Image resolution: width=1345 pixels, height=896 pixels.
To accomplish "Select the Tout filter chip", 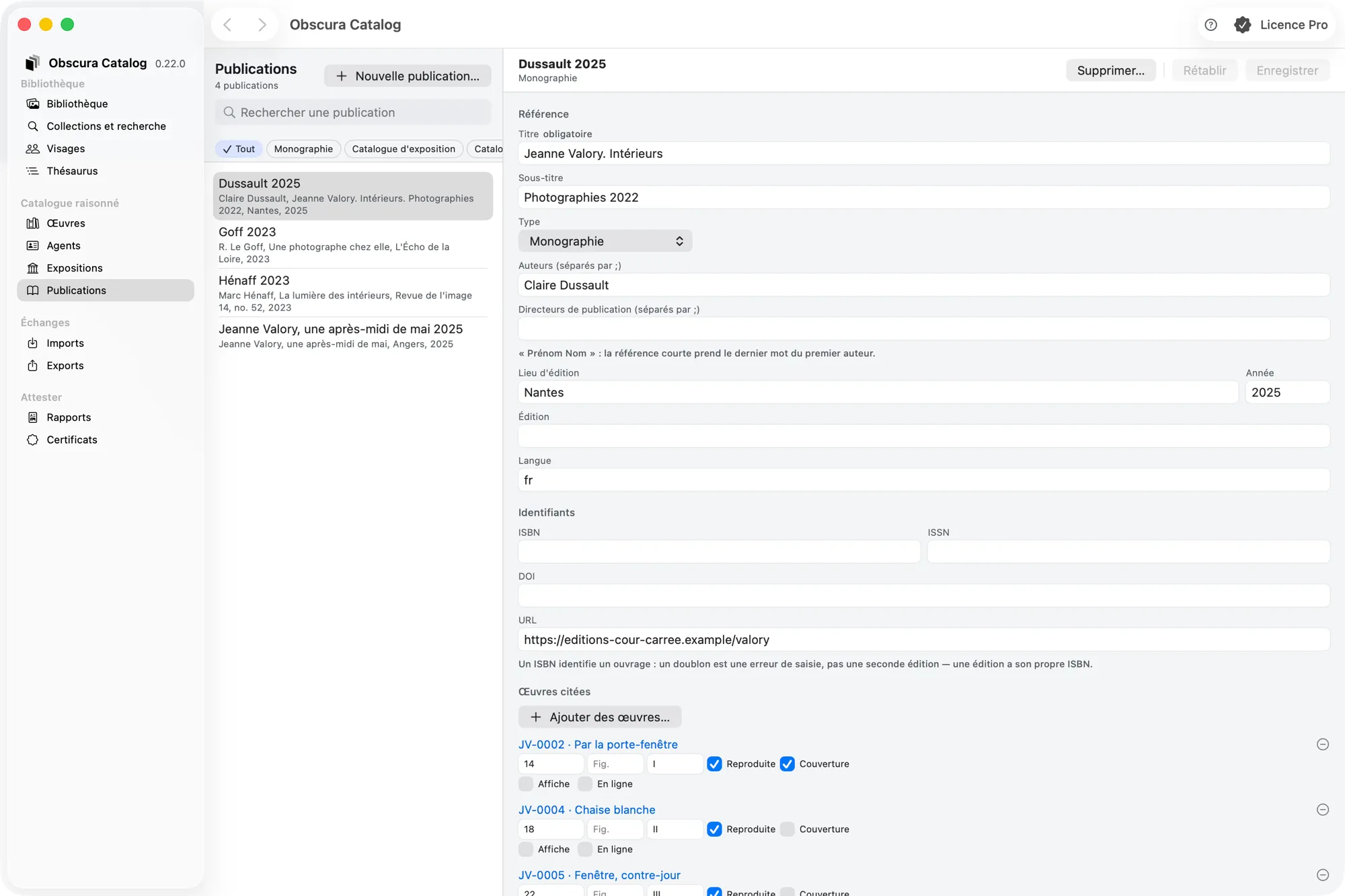I will [x=239, y=149].
